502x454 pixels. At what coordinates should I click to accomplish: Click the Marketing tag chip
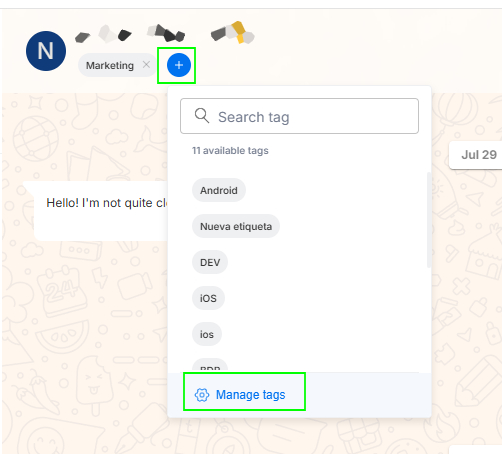(117, 65)
